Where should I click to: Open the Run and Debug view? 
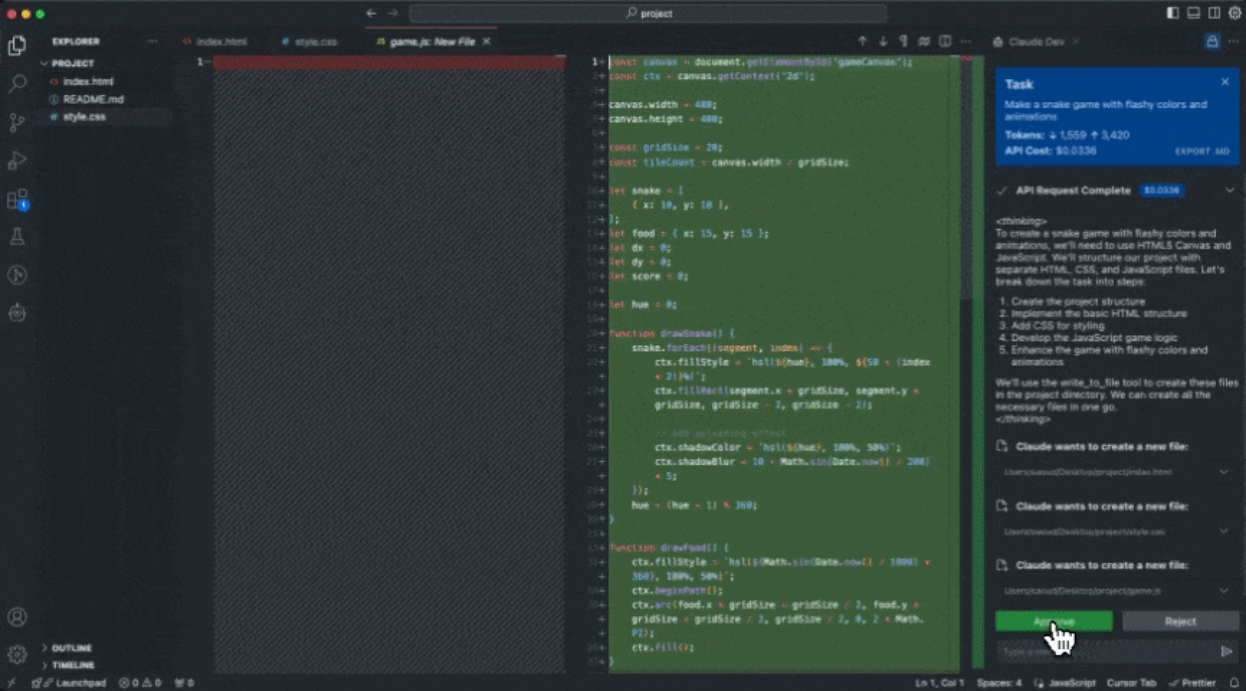point(17,160)
